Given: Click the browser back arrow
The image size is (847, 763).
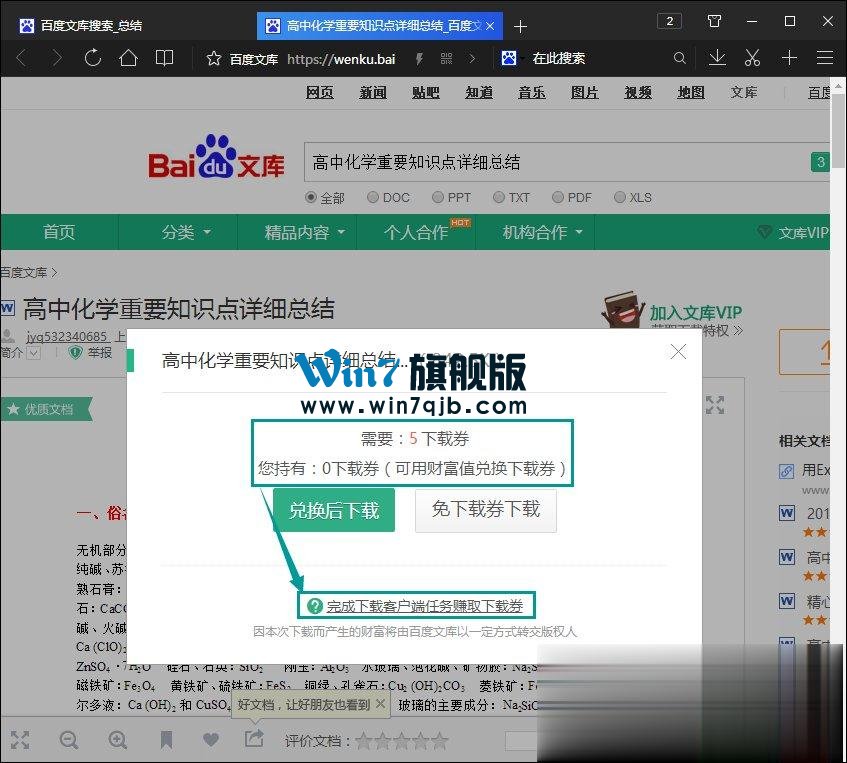Looking at the screenshot, I should pyautogui.click(x=22, y=58).
